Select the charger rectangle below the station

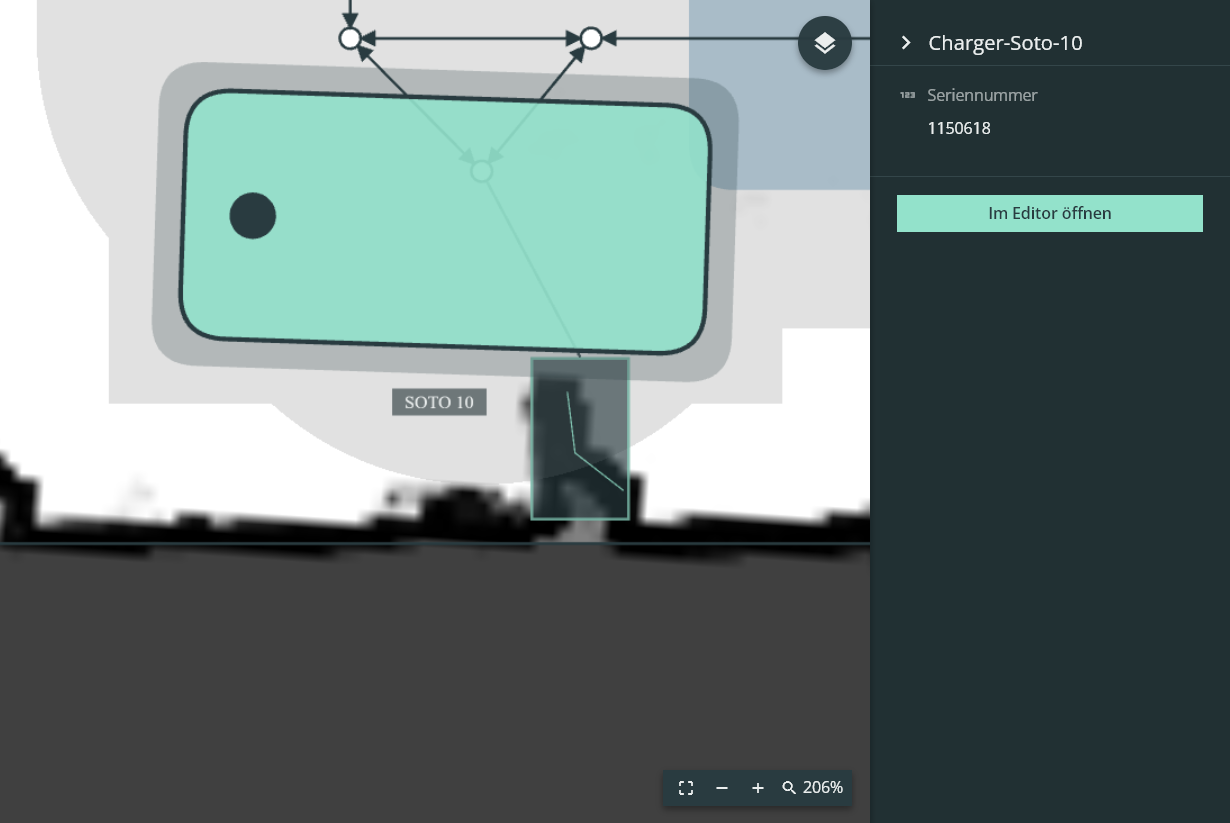pos(580,439)
